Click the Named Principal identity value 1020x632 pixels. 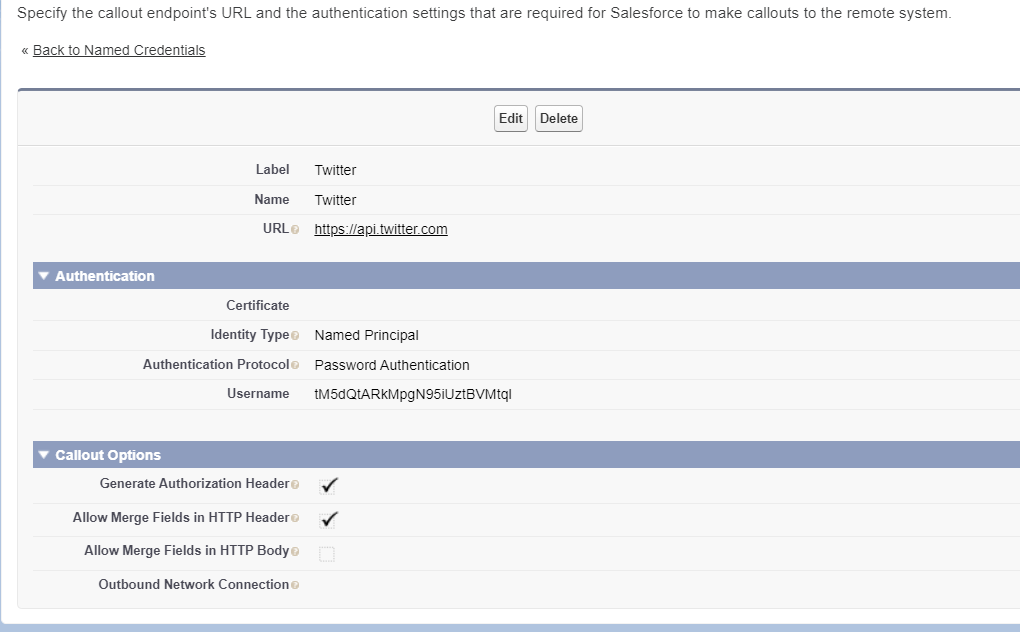coord(366,335)
